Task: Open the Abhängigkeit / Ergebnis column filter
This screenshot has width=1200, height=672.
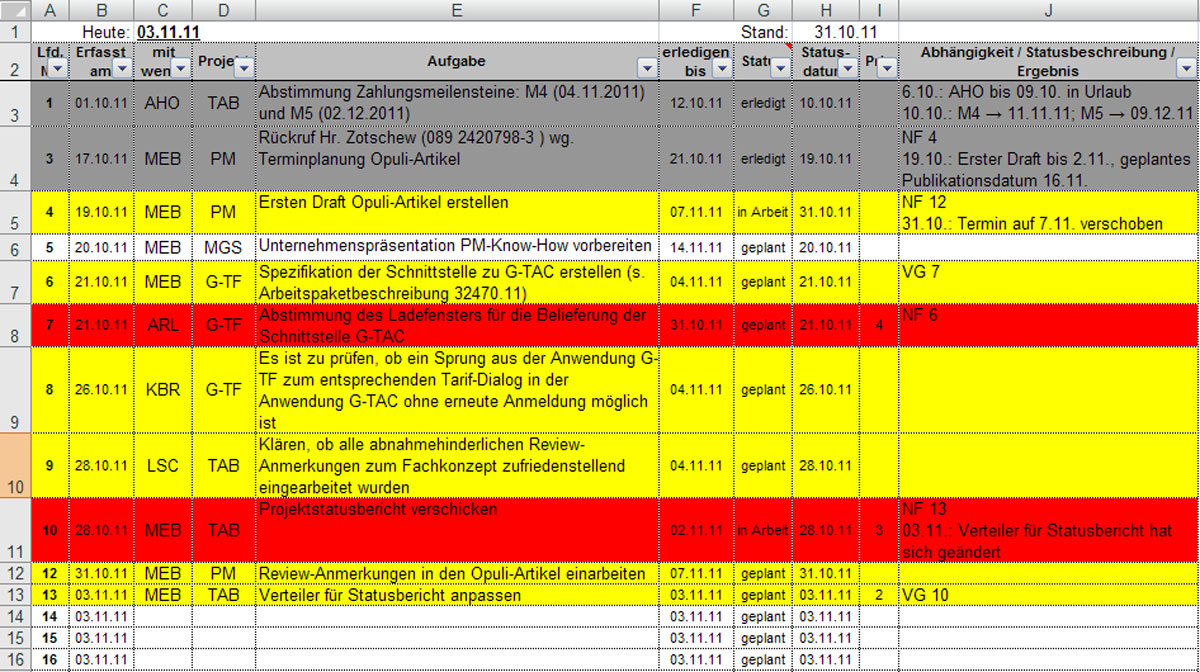Action: [1187, 68]
